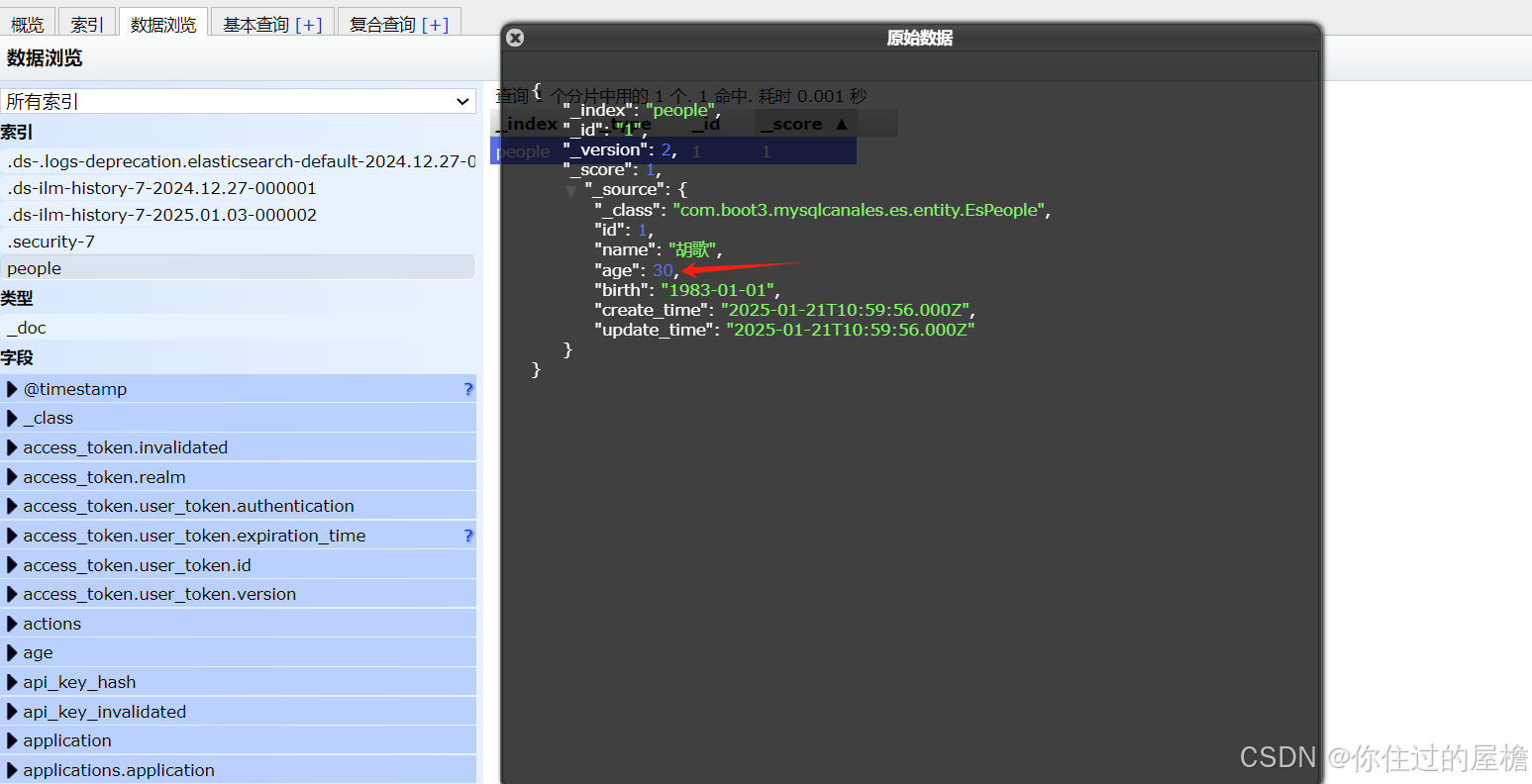Select index .ds-ilm-history-7-2024.12.27-000001
1532x784 pixels.
(238, 188)
